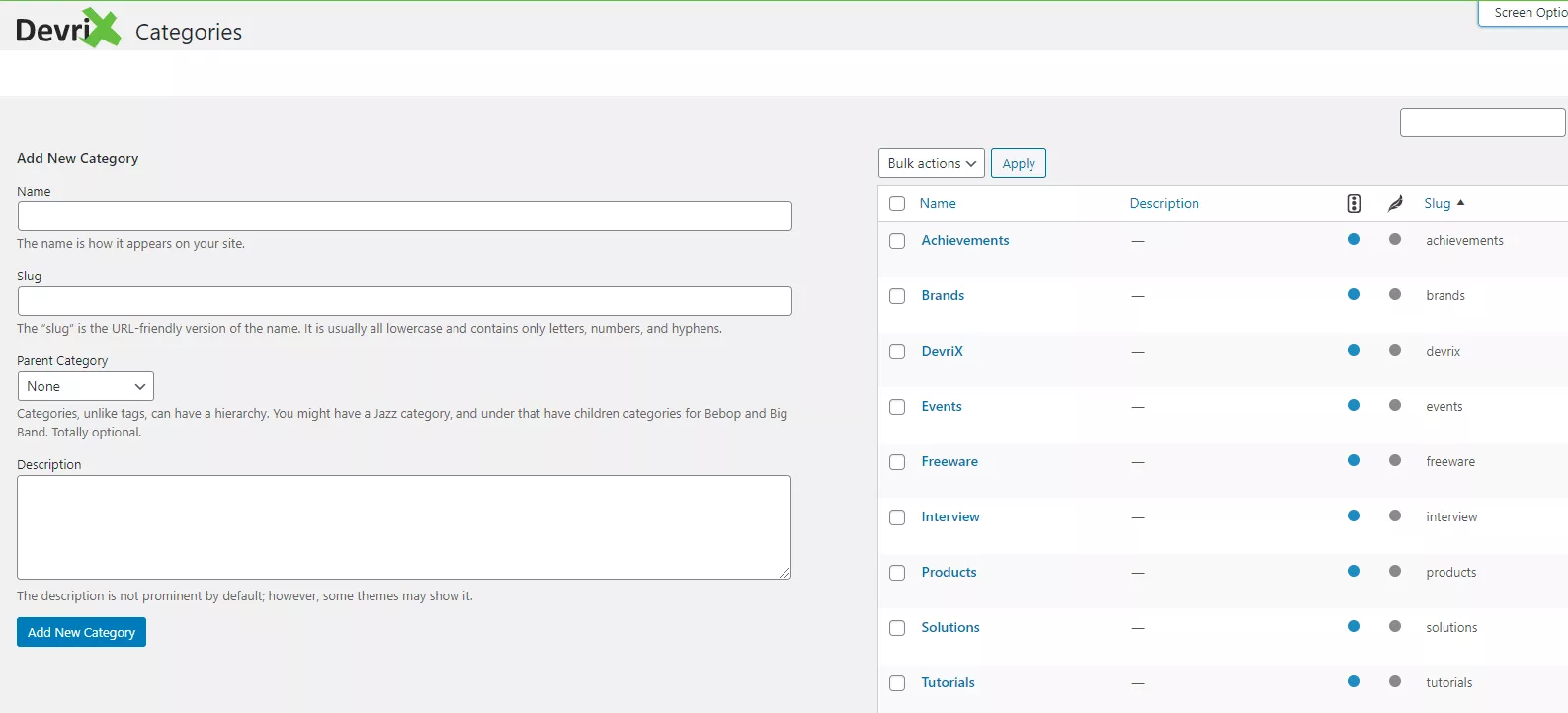The width and height of the screenshot is (1568, 713).
Task: Tick the select-all checkbox in table header
Action: tap(897, 203)
